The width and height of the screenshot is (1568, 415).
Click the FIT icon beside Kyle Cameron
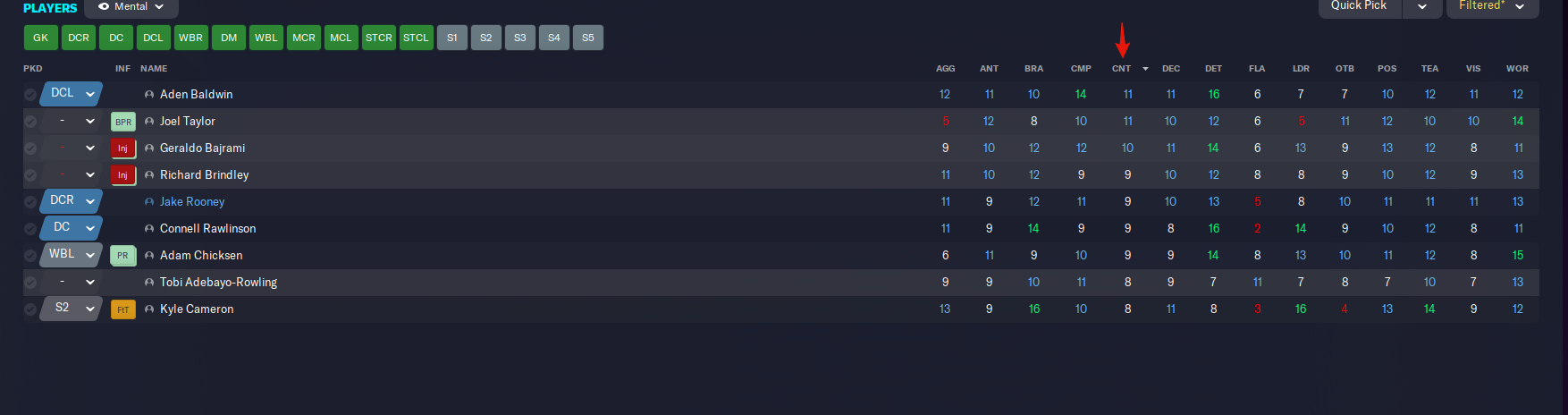pyautogui.click(x=123, y=309)
